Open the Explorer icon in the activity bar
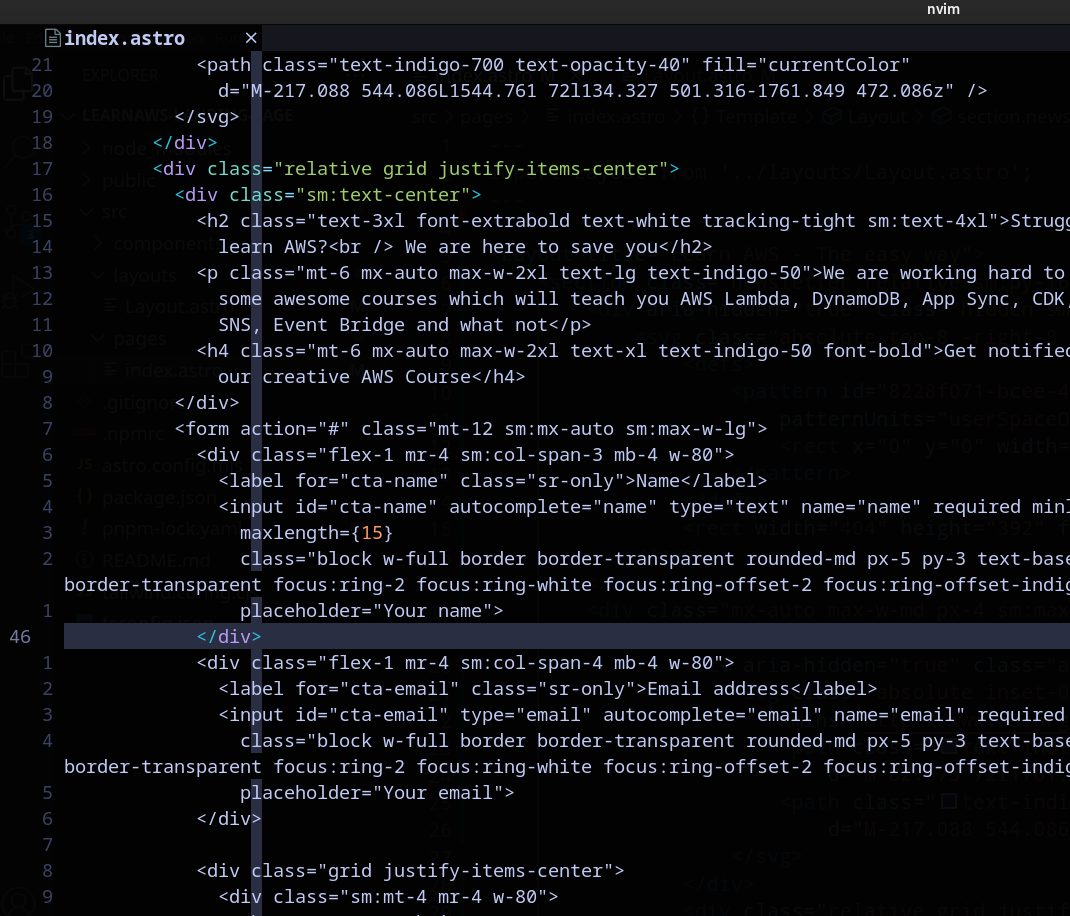1070x916 pixels. [x=18, y=85]
